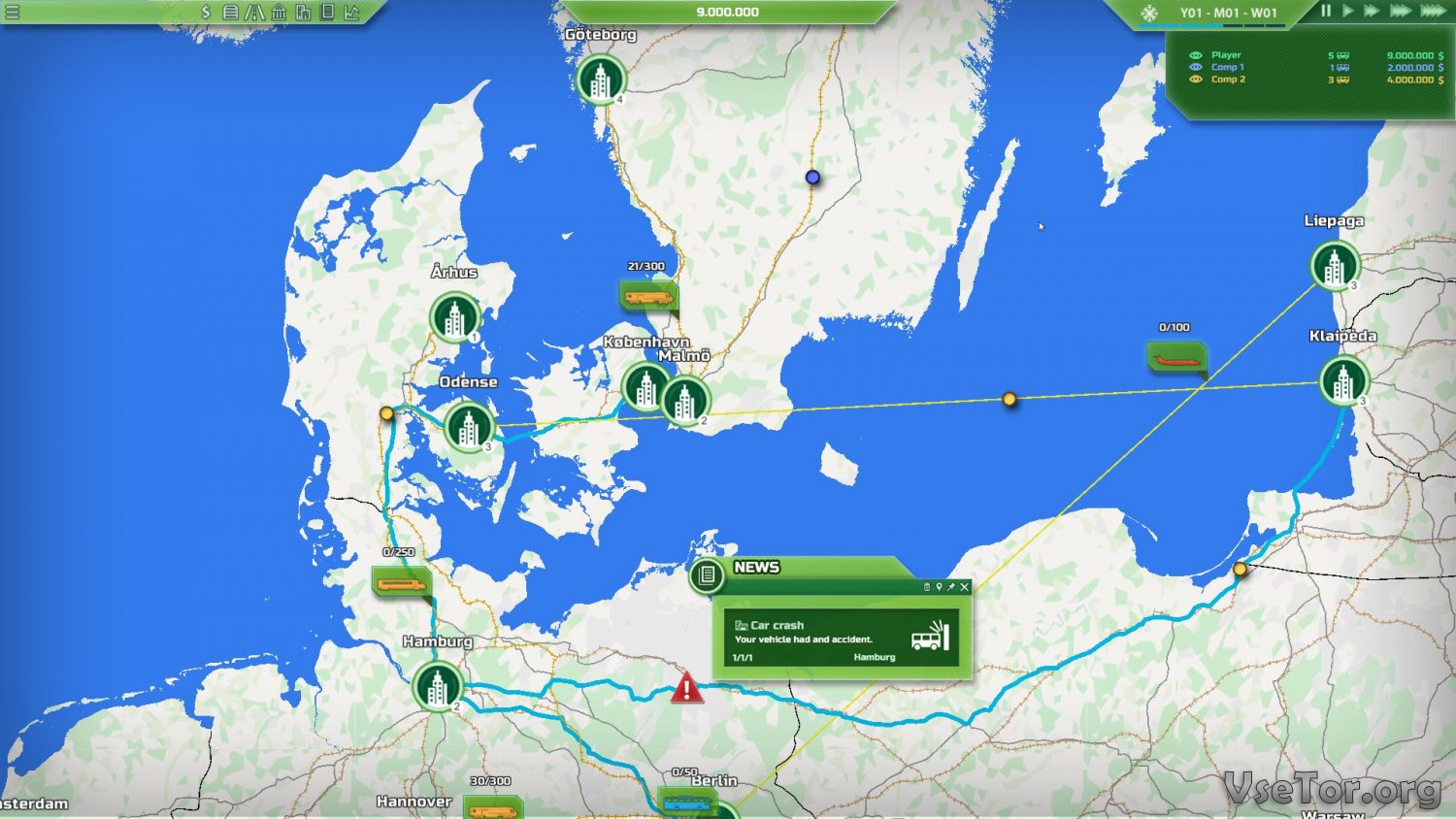Select the airplane vehicle marker 0/100

pos(1176,359)
